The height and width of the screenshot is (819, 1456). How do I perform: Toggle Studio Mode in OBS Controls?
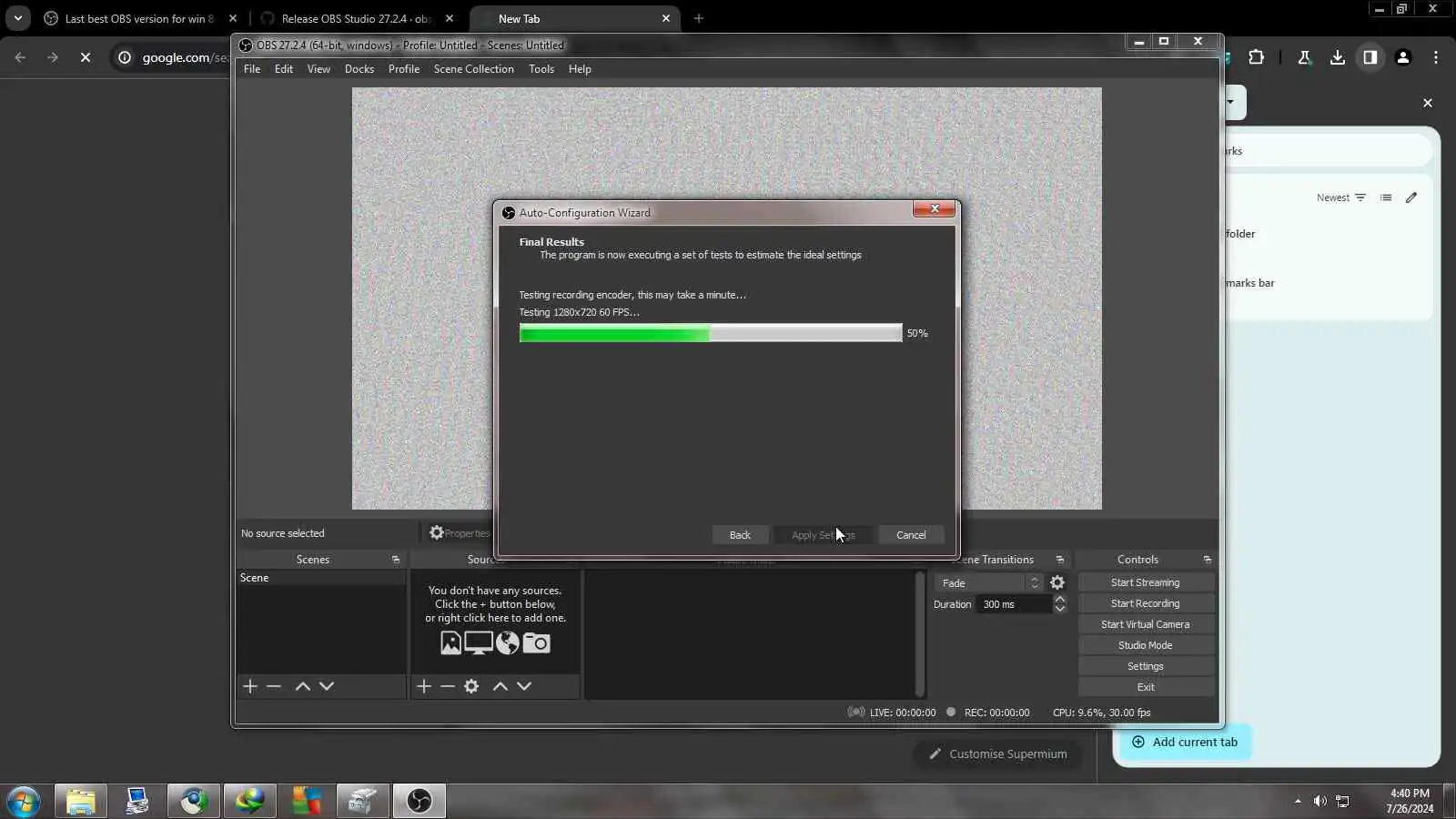(x=1146, y=645)
